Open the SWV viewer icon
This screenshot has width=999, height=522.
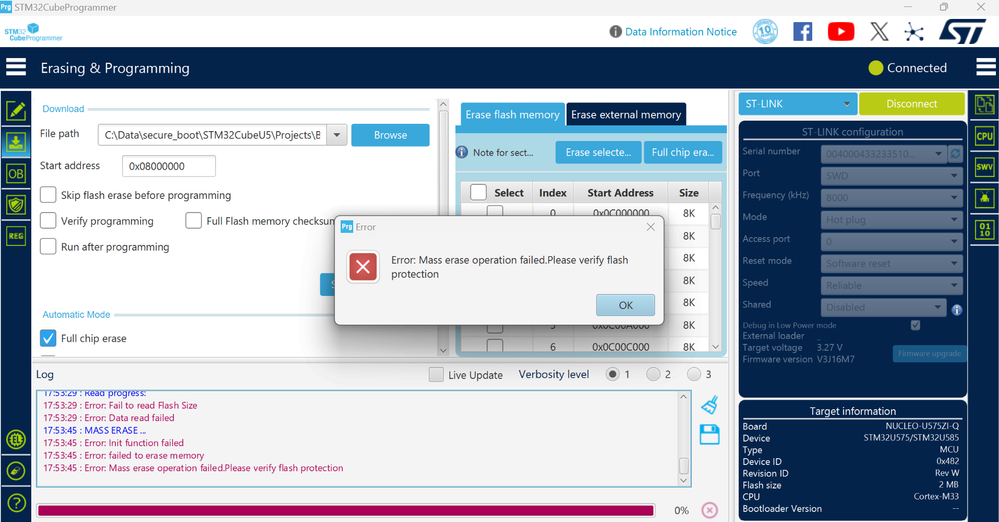pos(985,167)
